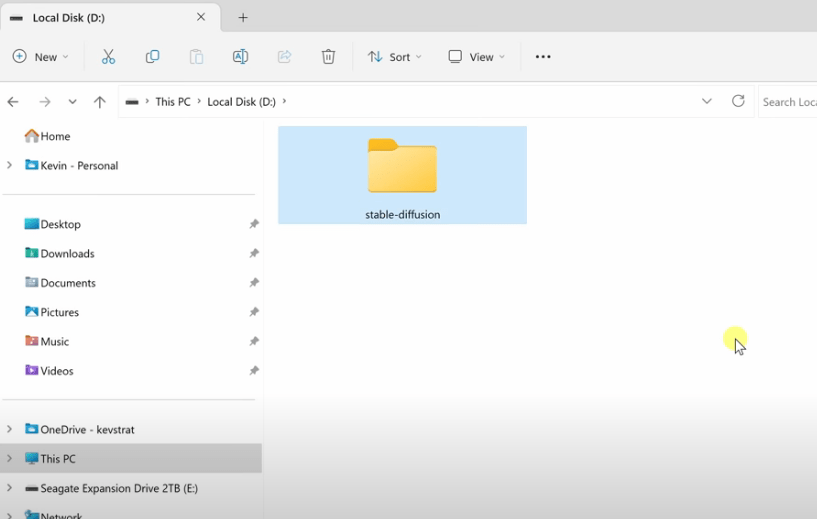
Task: Click the Share icon in toolbar
Action: [284, 57]
